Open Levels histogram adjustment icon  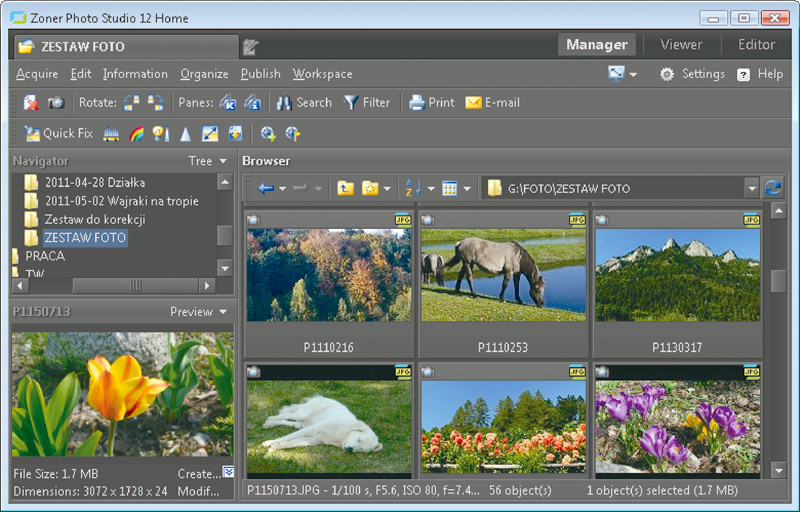112,133
